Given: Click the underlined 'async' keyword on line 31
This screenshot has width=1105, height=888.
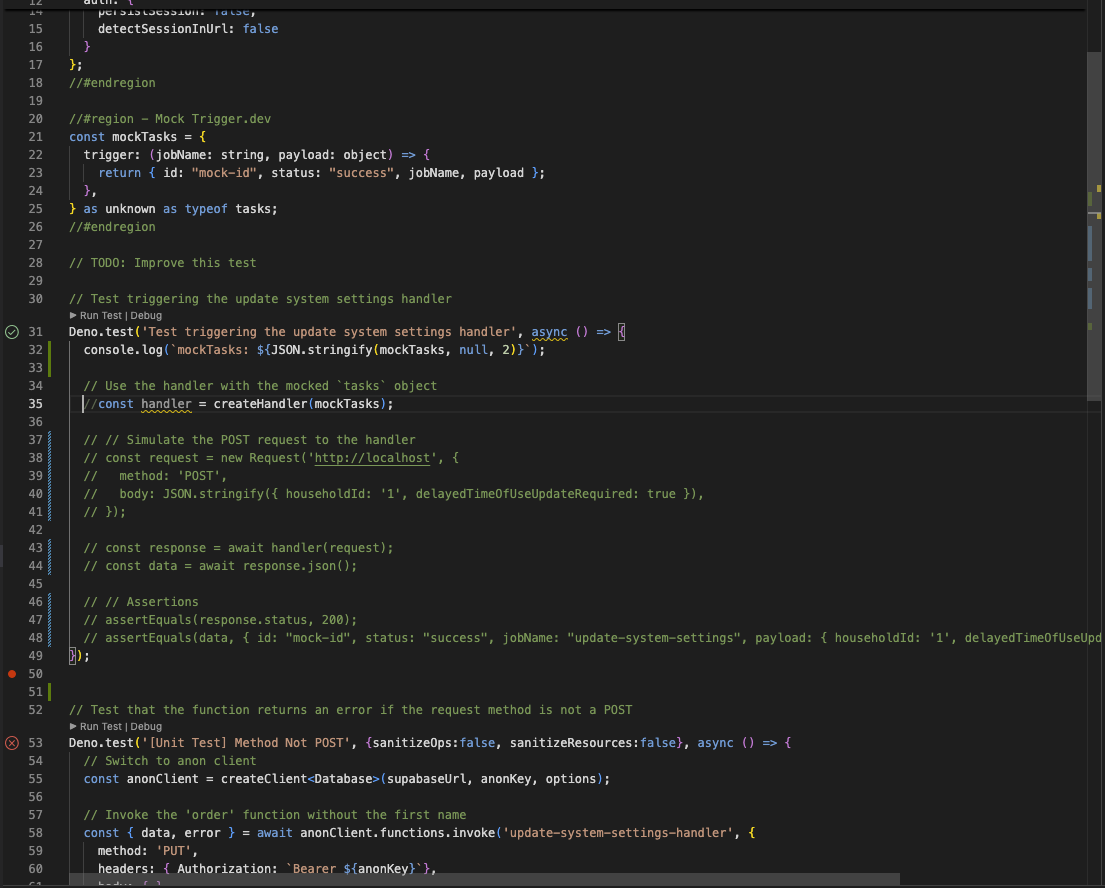Looking at the screenshot, I should tap(549, 332).
